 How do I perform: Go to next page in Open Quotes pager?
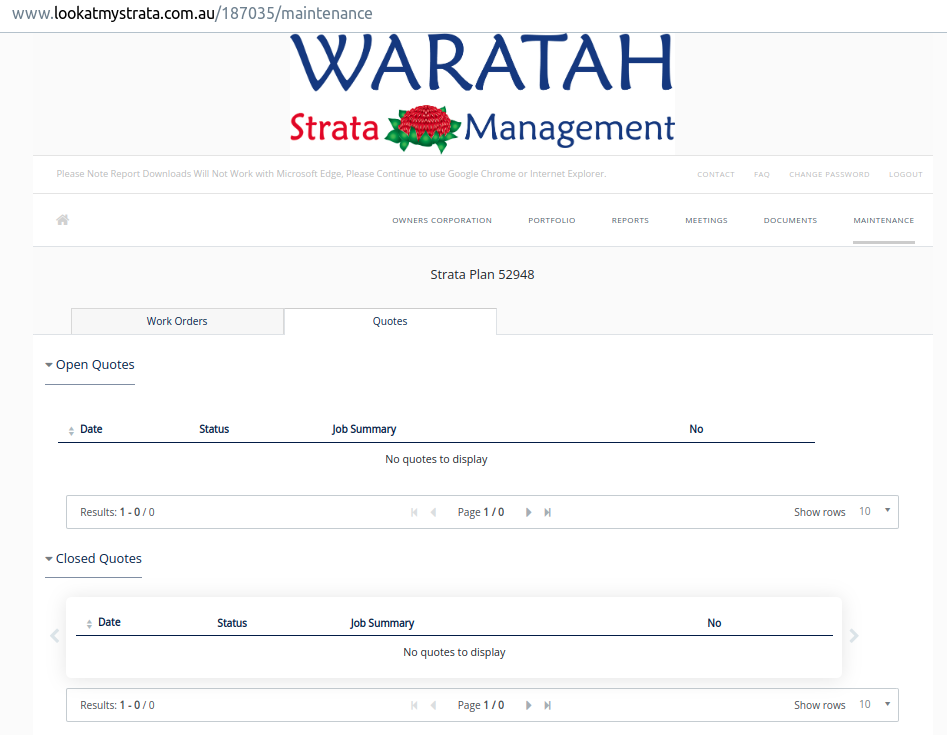coord(529,512)
